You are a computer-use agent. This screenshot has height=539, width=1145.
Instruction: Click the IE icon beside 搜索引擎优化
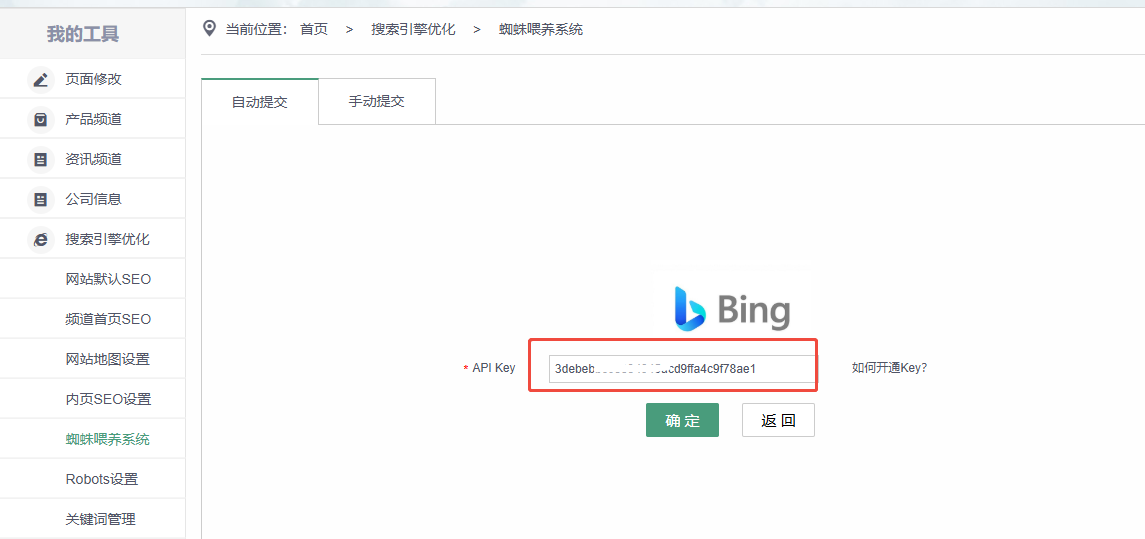pyautogui.click(x=41, y=239)
